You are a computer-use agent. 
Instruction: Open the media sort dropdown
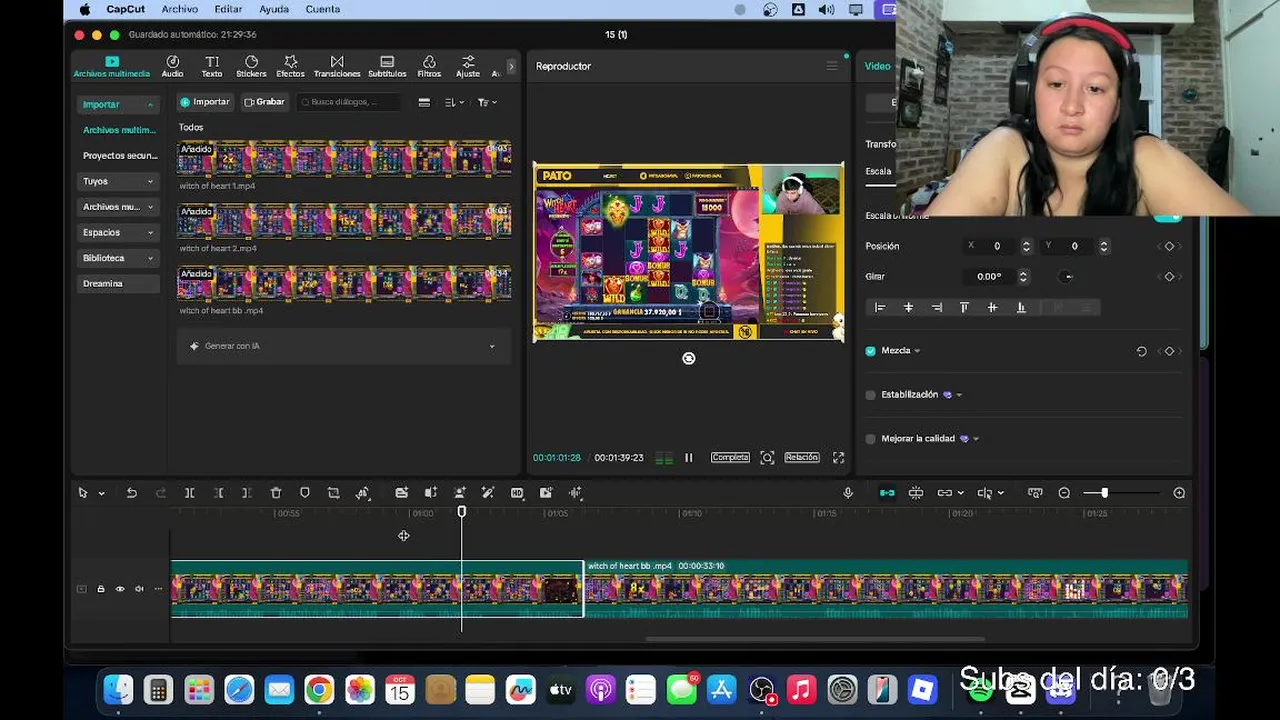coord(454,102)
